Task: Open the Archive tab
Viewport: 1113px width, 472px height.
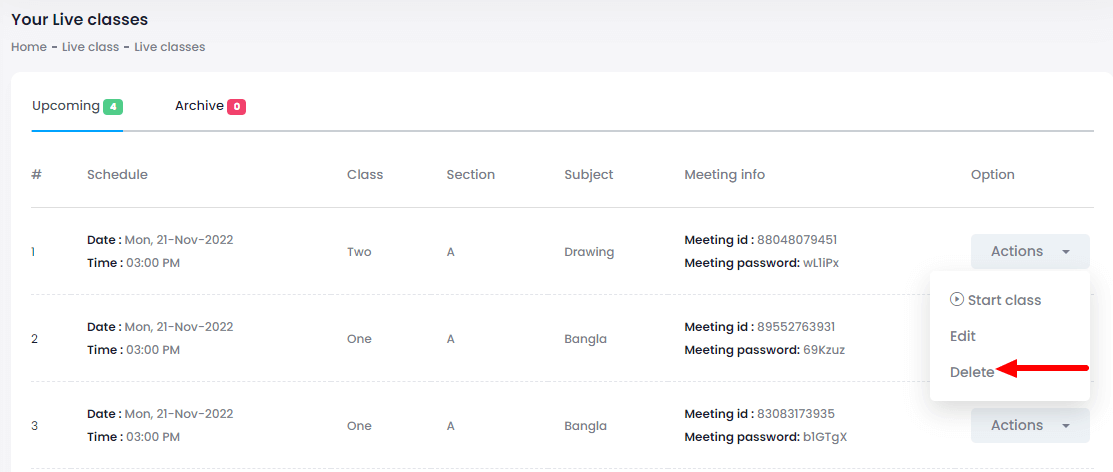Action: pos(199,106)
